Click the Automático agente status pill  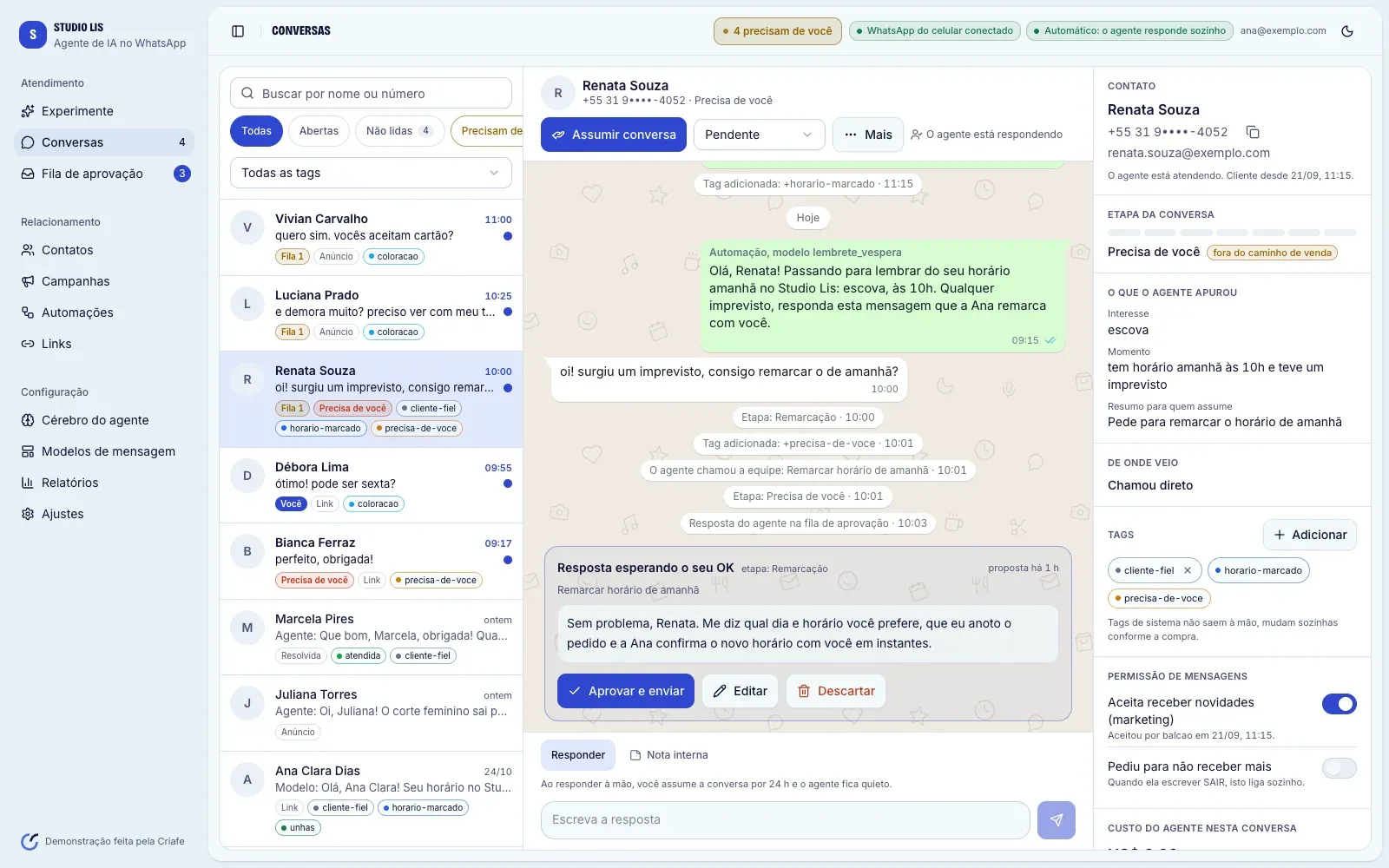point(1129,31)
